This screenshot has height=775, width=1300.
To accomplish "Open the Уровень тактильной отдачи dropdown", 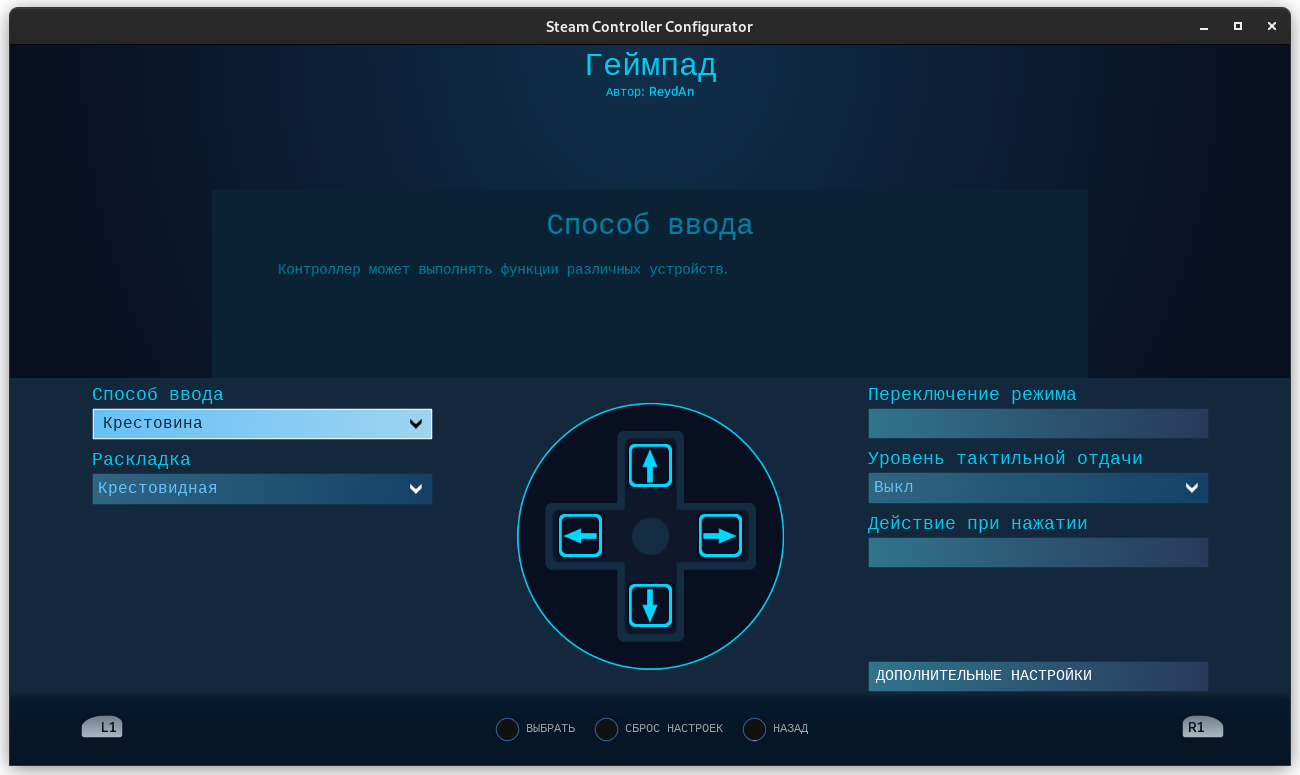I will 1038,488.
